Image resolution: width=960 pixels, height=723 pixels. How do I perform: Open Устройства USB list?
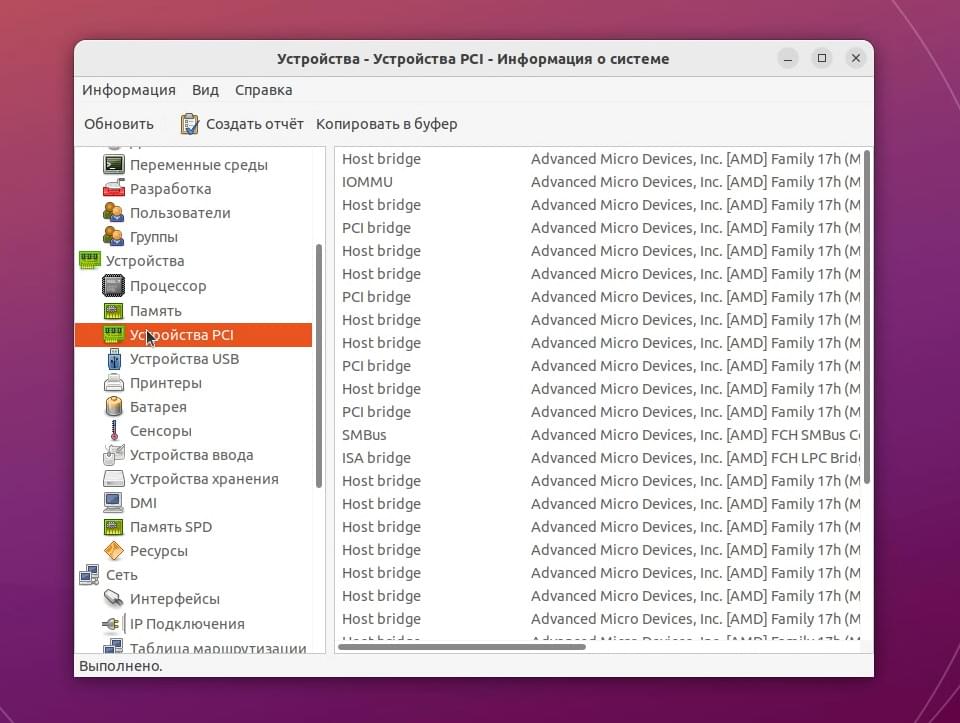pos(184,359)
